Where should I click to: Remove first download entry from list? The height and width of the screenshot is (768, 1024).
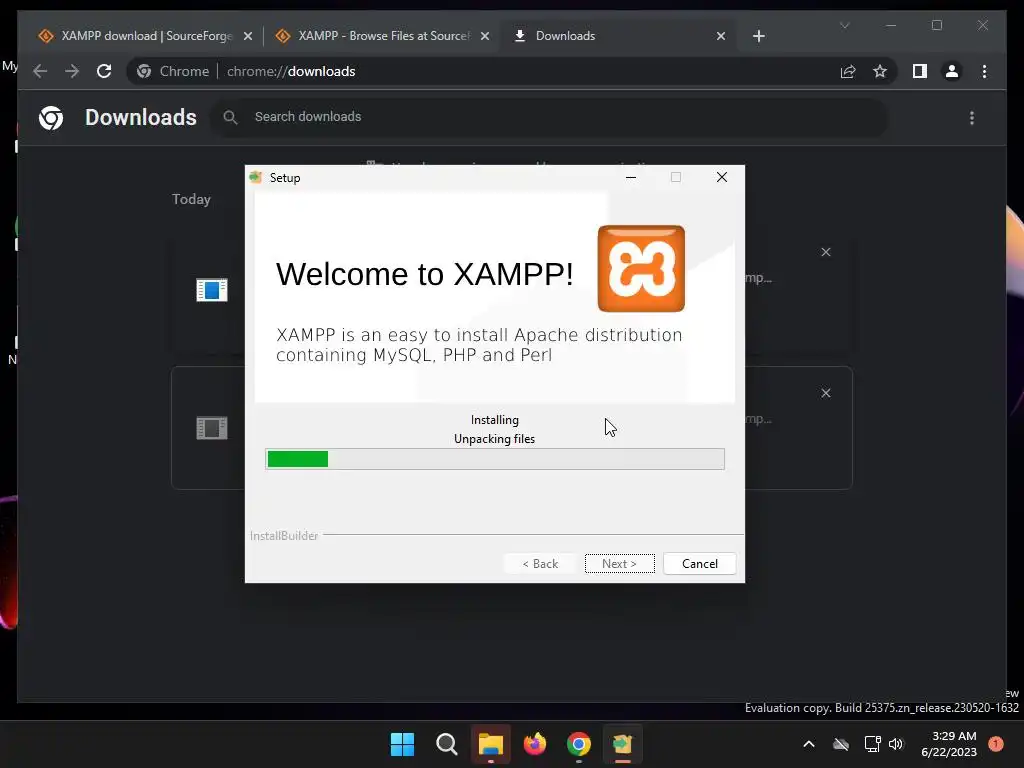825,252
